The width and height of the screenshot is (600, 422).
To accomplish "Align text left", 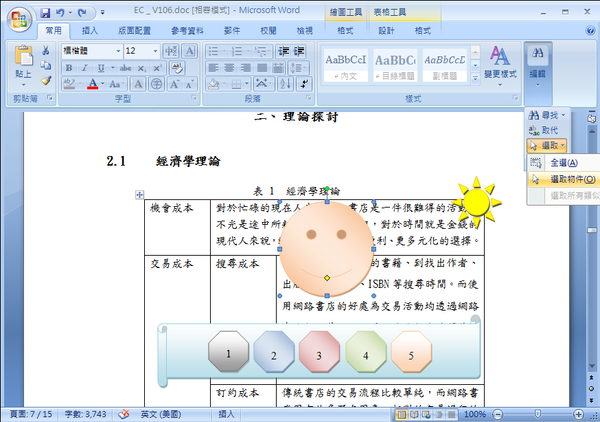I will point(213,68).
